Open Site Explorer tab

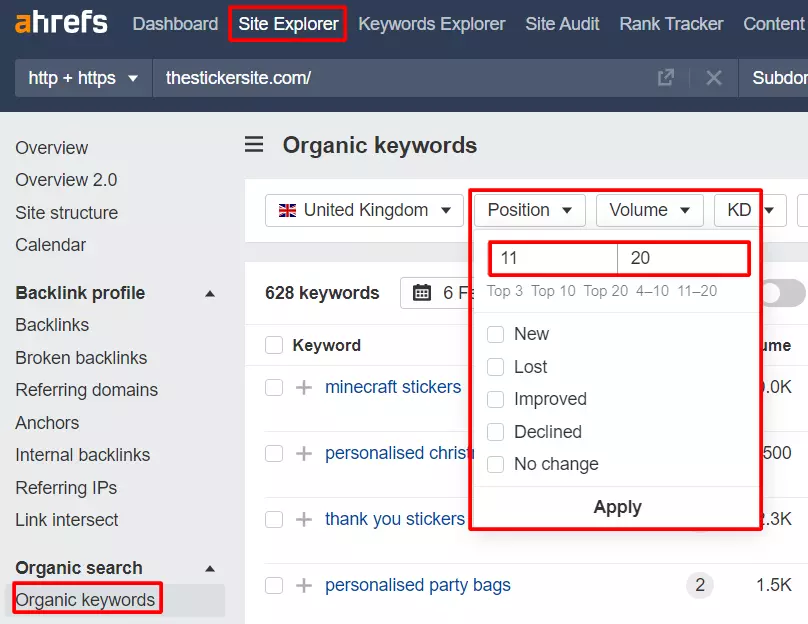pos(288,24)
